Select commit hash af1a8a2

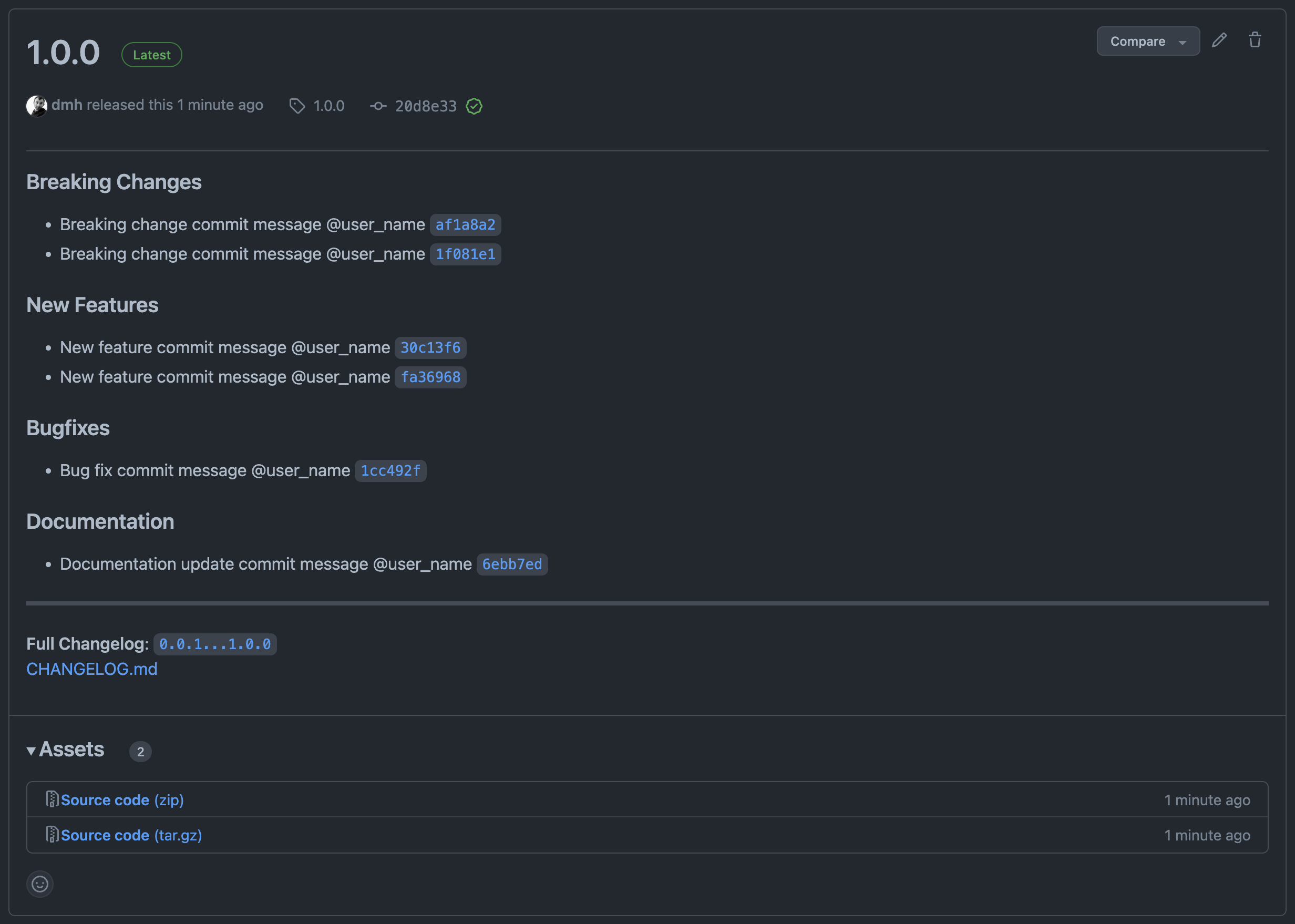click(x=465, y=224)
